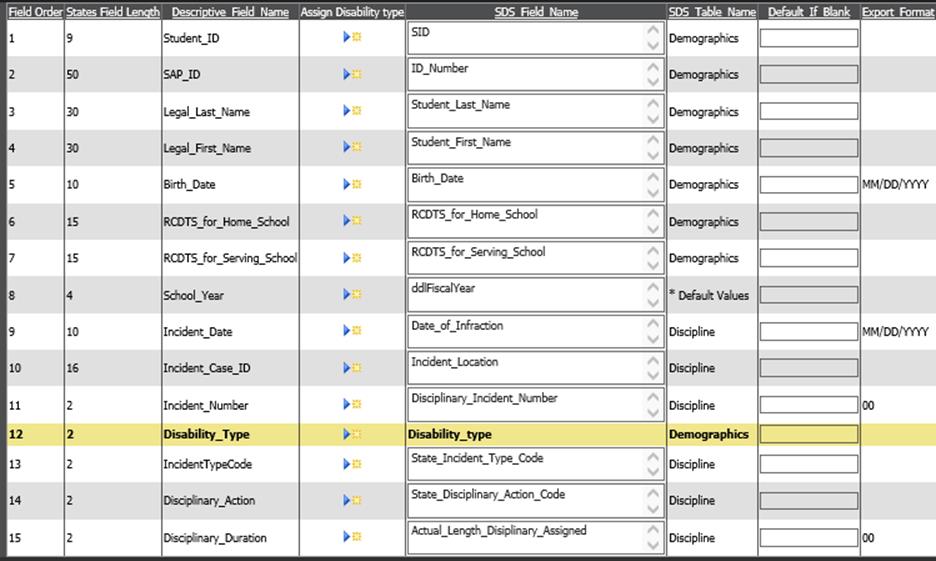Click Default If Blank input for Incident_Number
This screenshot has width=936, height=561.
(808, 405)
